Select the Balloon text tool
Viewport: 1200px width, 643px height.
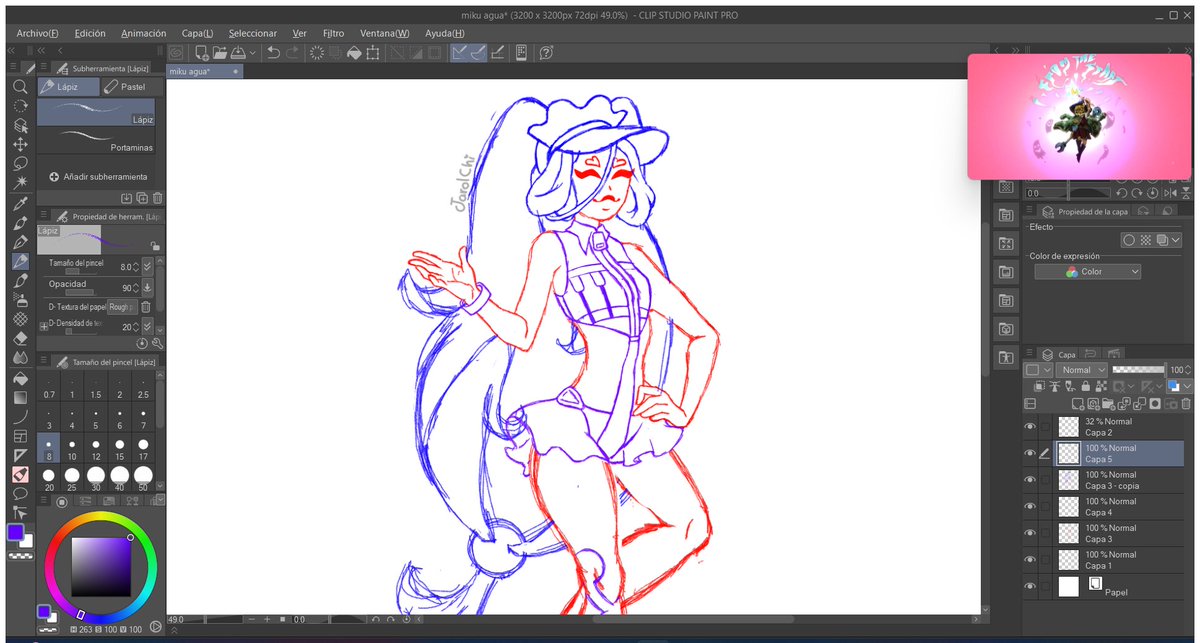19,492
